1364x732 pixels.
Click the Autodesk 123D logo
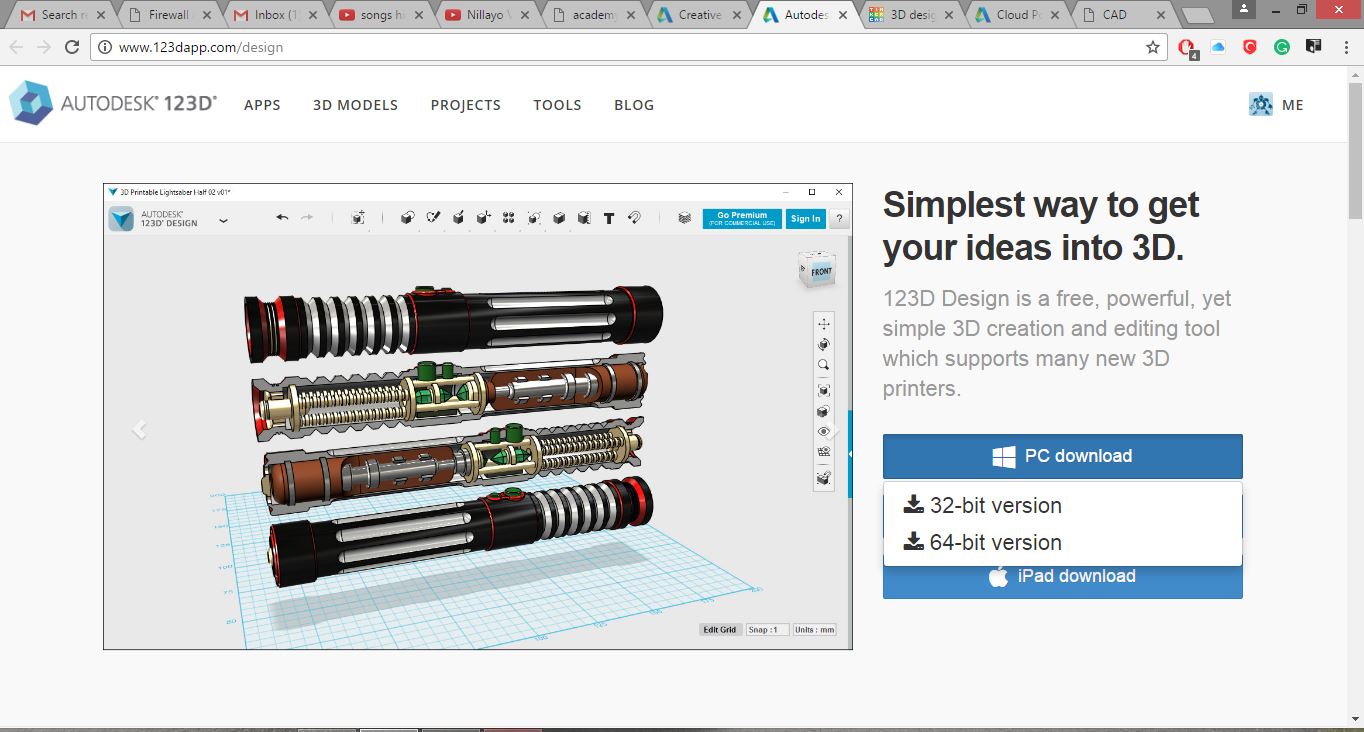[x=113, y=104]
